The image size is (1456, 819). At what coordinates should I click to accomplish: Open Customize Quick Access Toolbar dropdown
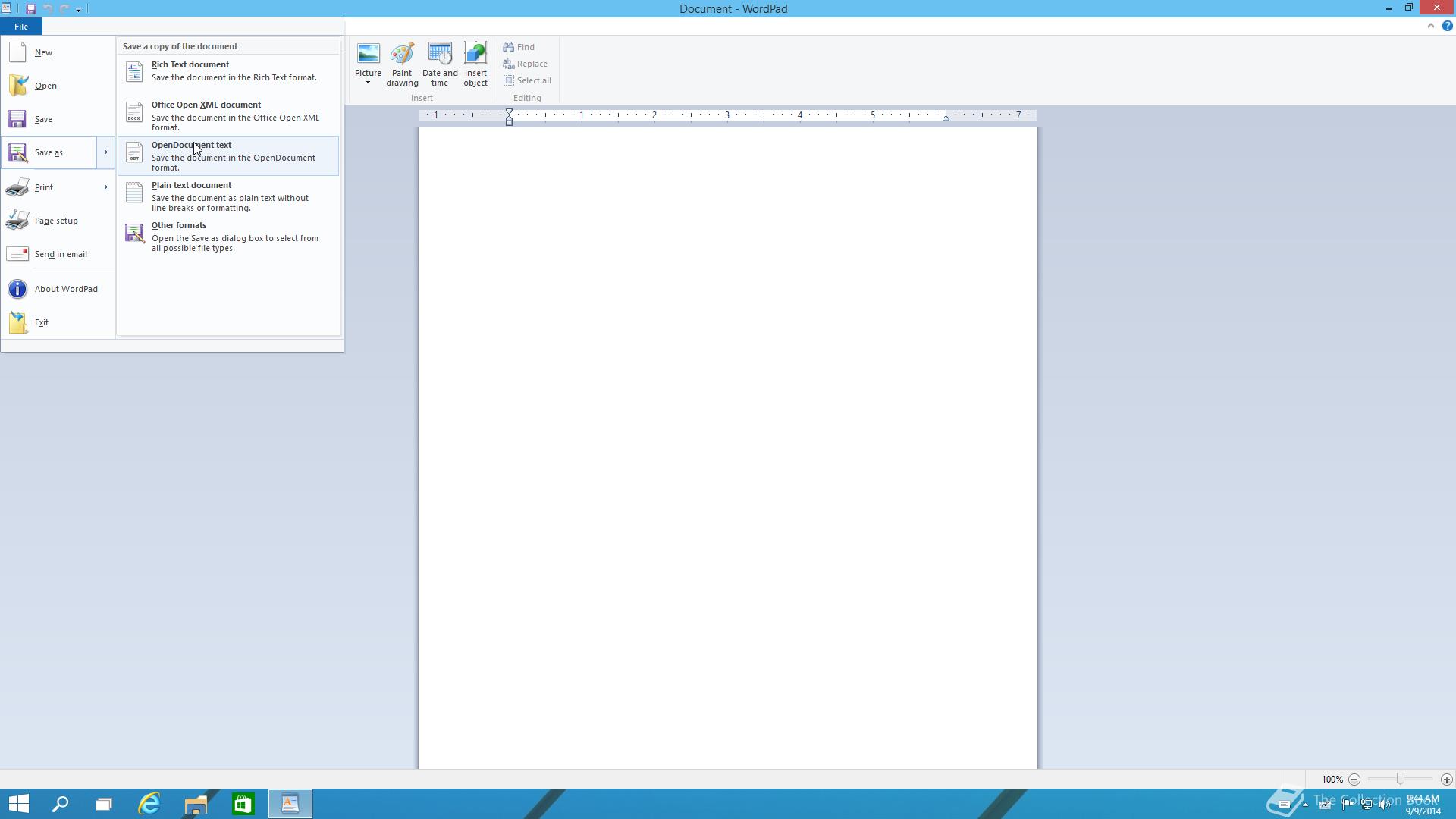click(x=78, y=10)
